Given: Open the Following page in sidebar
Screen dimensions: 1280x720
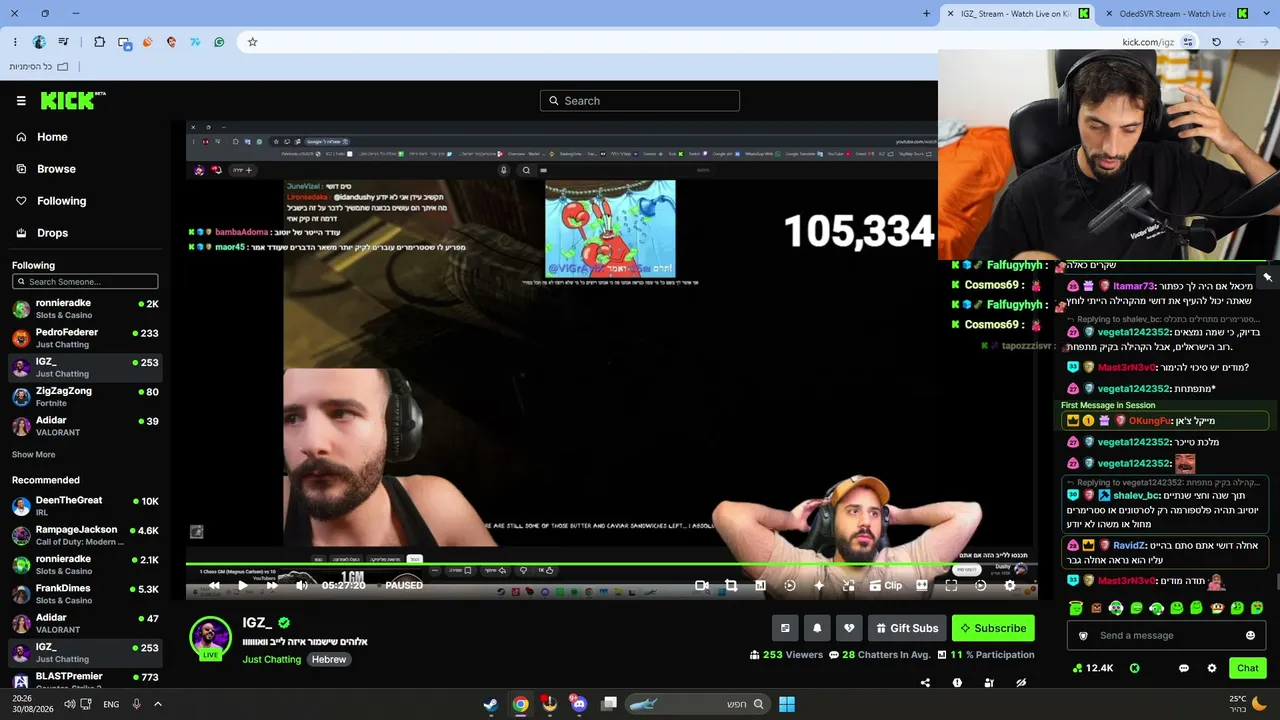Looking at the screenshot, I should pyautogui.click(x=61, y=201).
